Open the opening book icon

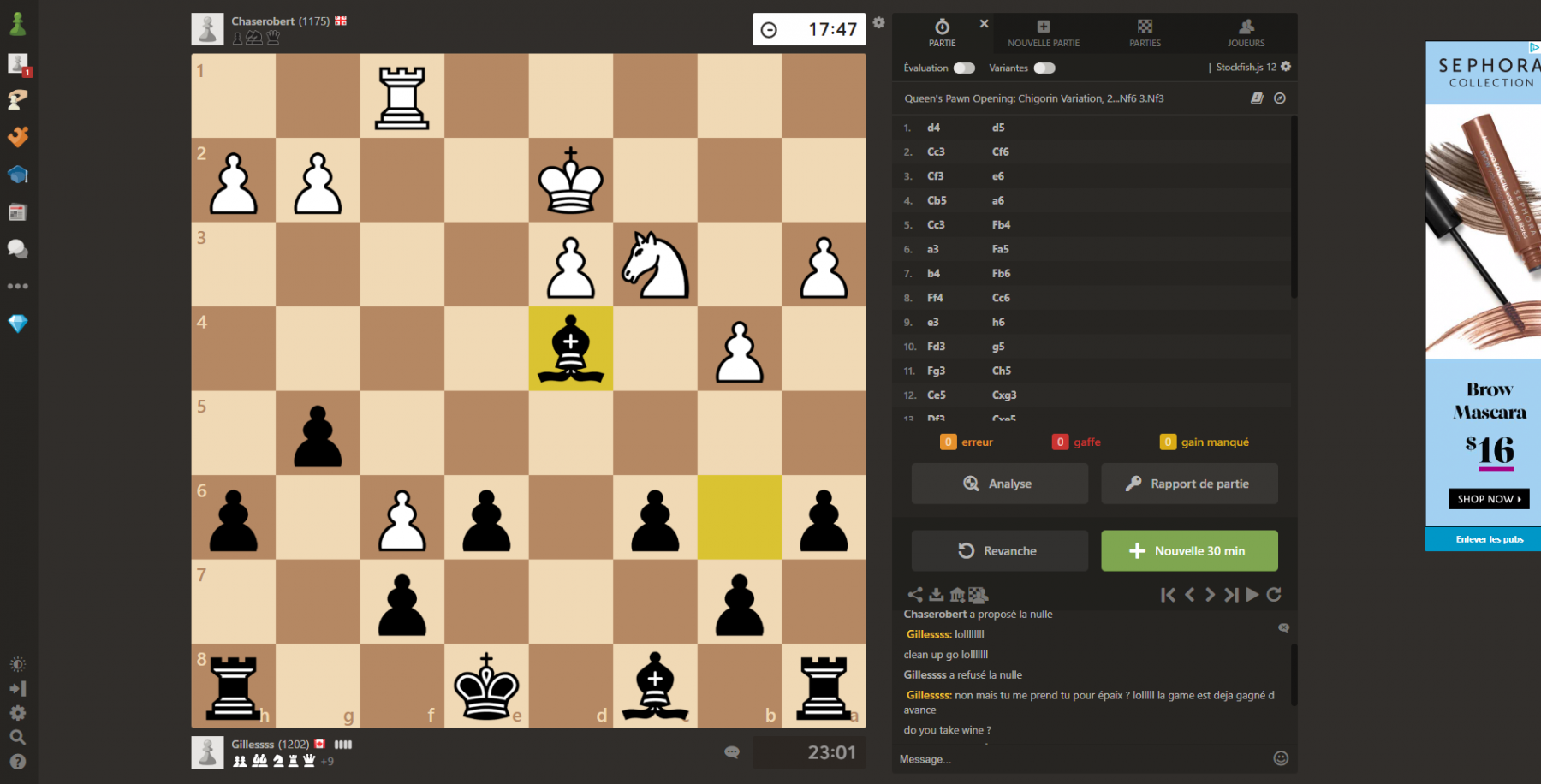pyautogui.click(x=1257, y=98)
